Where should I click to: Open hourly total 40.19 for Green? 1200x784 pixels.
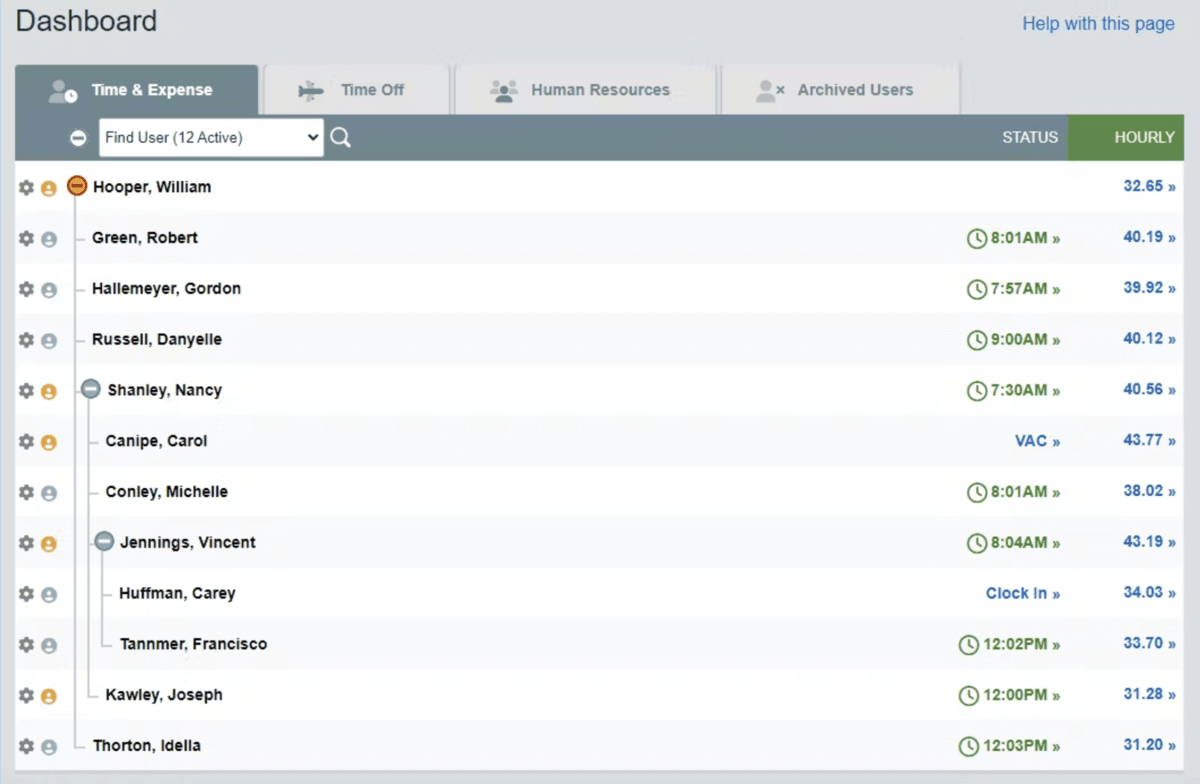click(x=1149, y=237)
